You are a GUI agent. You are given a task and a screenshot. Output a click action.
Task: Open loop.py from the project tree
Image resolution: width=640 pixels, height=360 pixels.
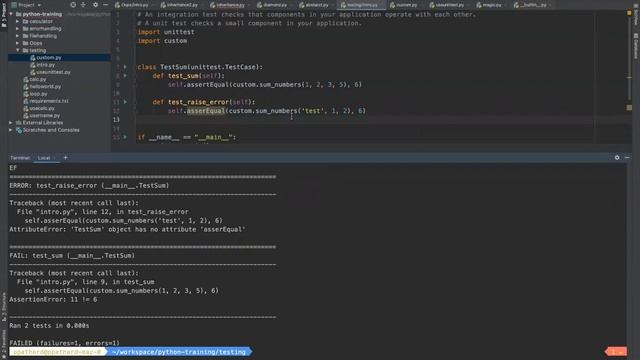(38, 94)
